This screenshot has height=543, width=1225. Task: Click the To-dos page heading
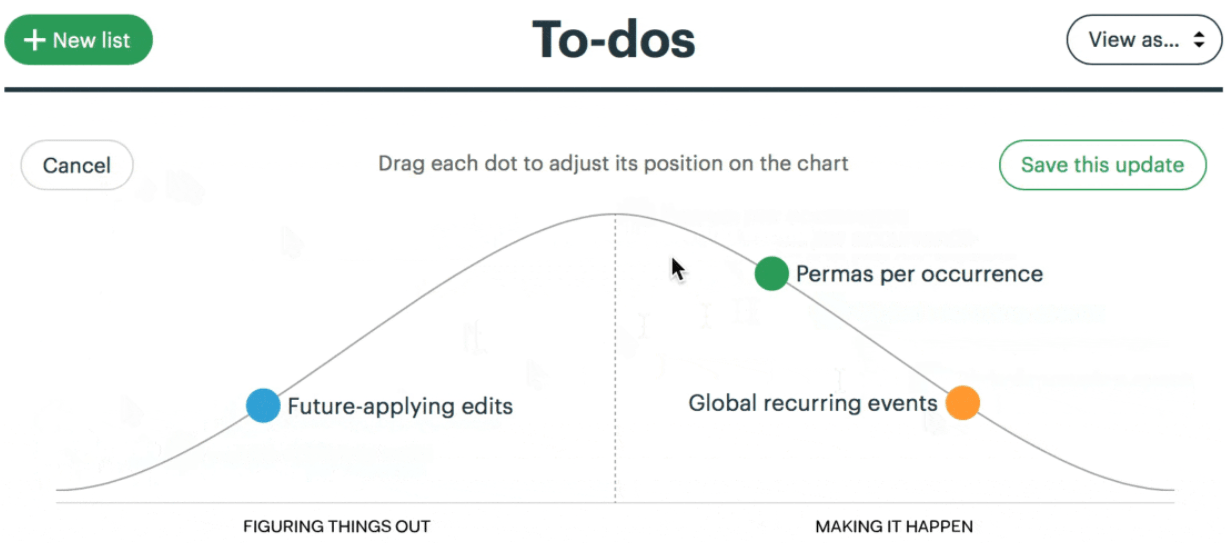613,40
